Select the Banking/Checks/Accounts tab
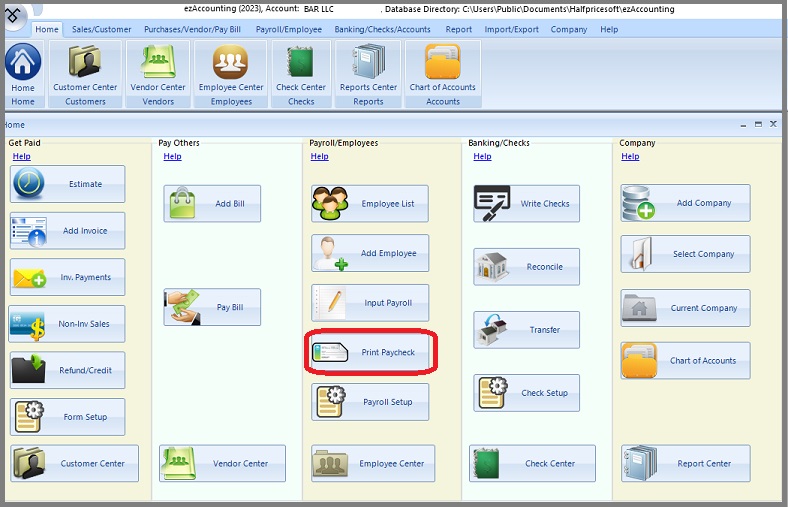Screen dimensions: 788x507 [382, 30]
